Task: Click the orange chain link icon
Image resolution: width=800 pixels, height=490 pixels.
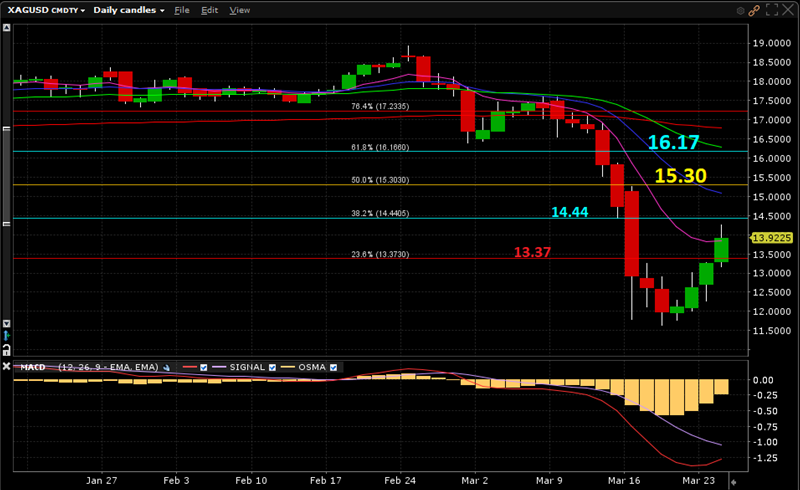Action: pyautogui.click(x=754, y=10)
